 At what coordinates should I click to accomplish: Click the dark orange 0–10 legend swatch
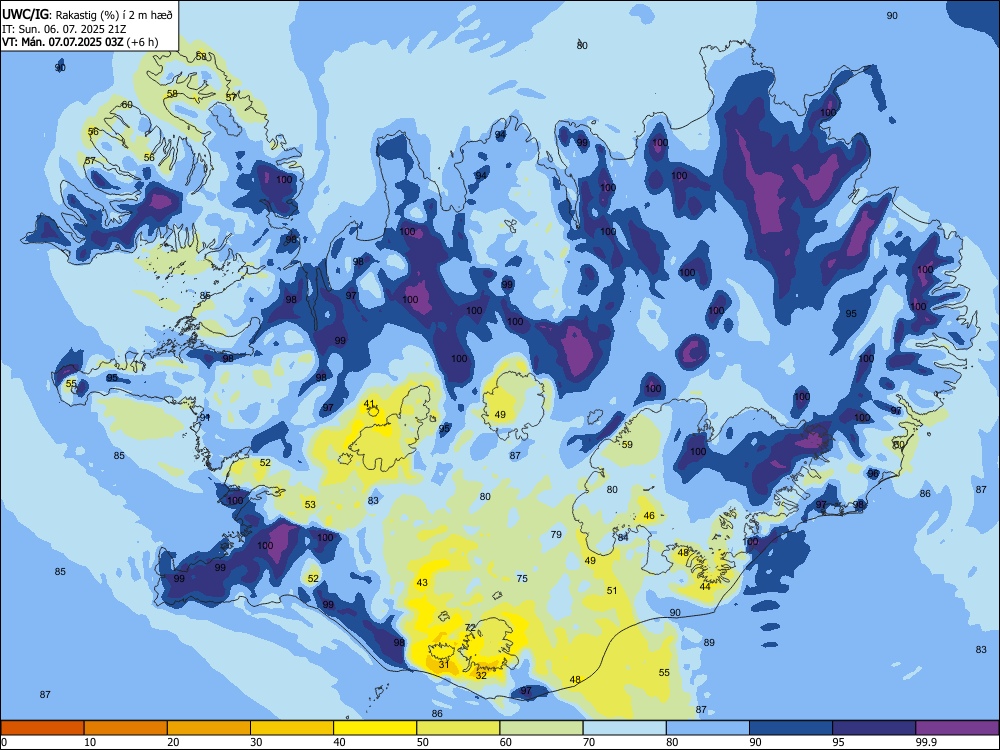(x=42, y=728)
